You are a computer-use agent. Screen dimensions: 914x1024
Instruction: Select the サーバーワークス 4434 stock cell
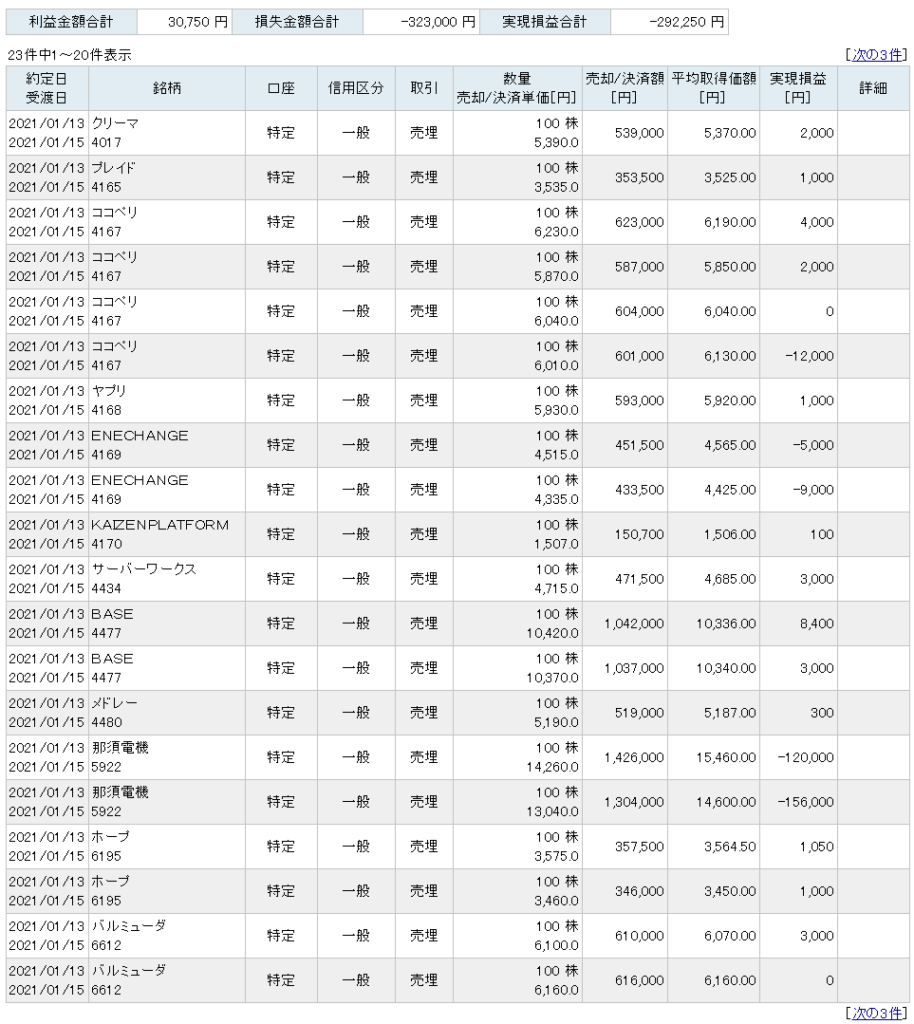tap(167, 579)
